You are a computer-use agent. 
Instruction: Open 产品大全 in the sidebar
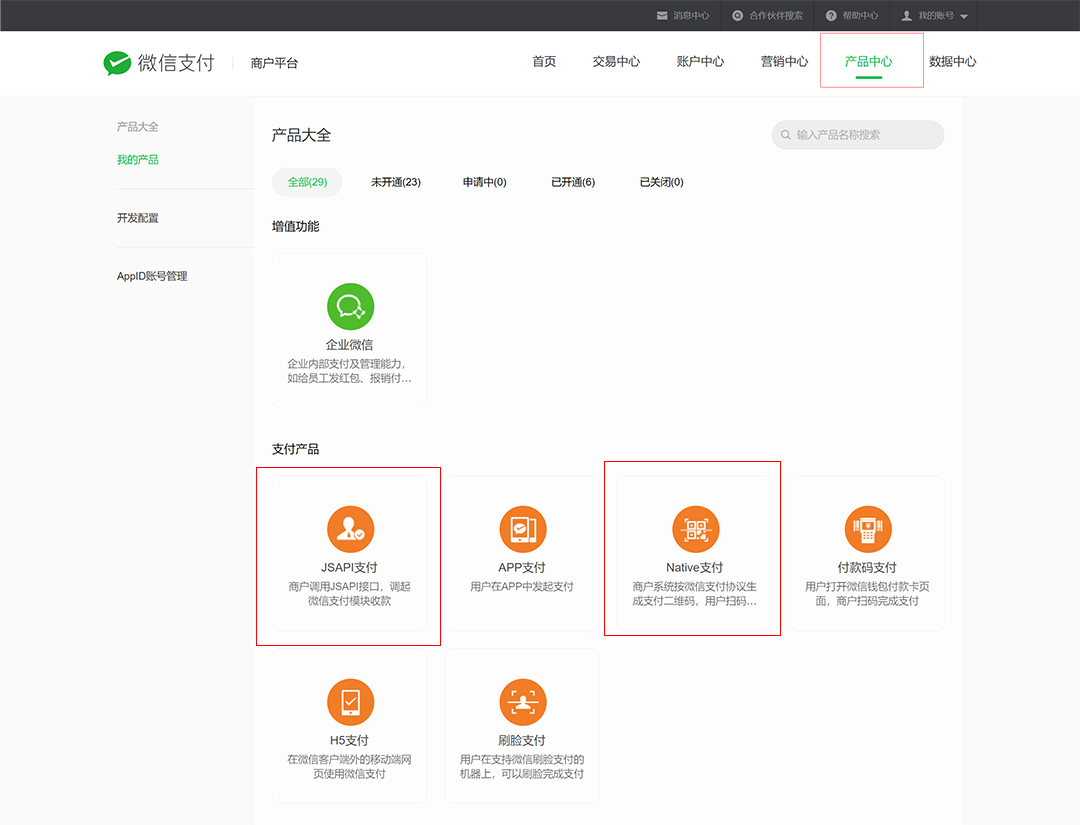[x=138, y=127]
